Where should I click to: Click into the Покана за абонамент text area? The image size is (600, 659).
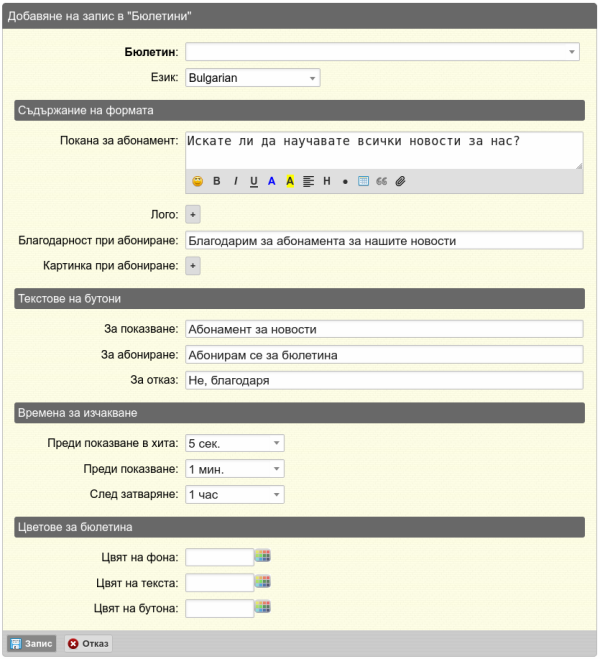(x=384, y=150)
